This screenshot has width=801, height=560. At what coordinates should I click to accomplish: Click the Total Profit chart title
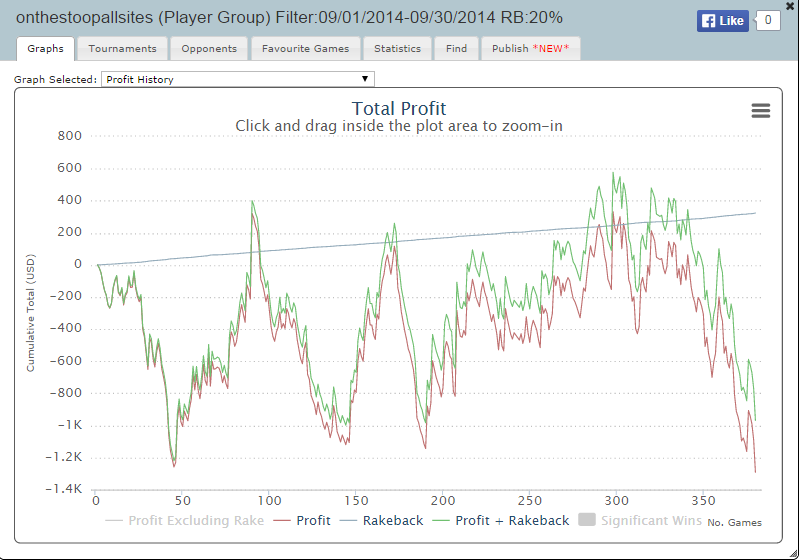399,108
